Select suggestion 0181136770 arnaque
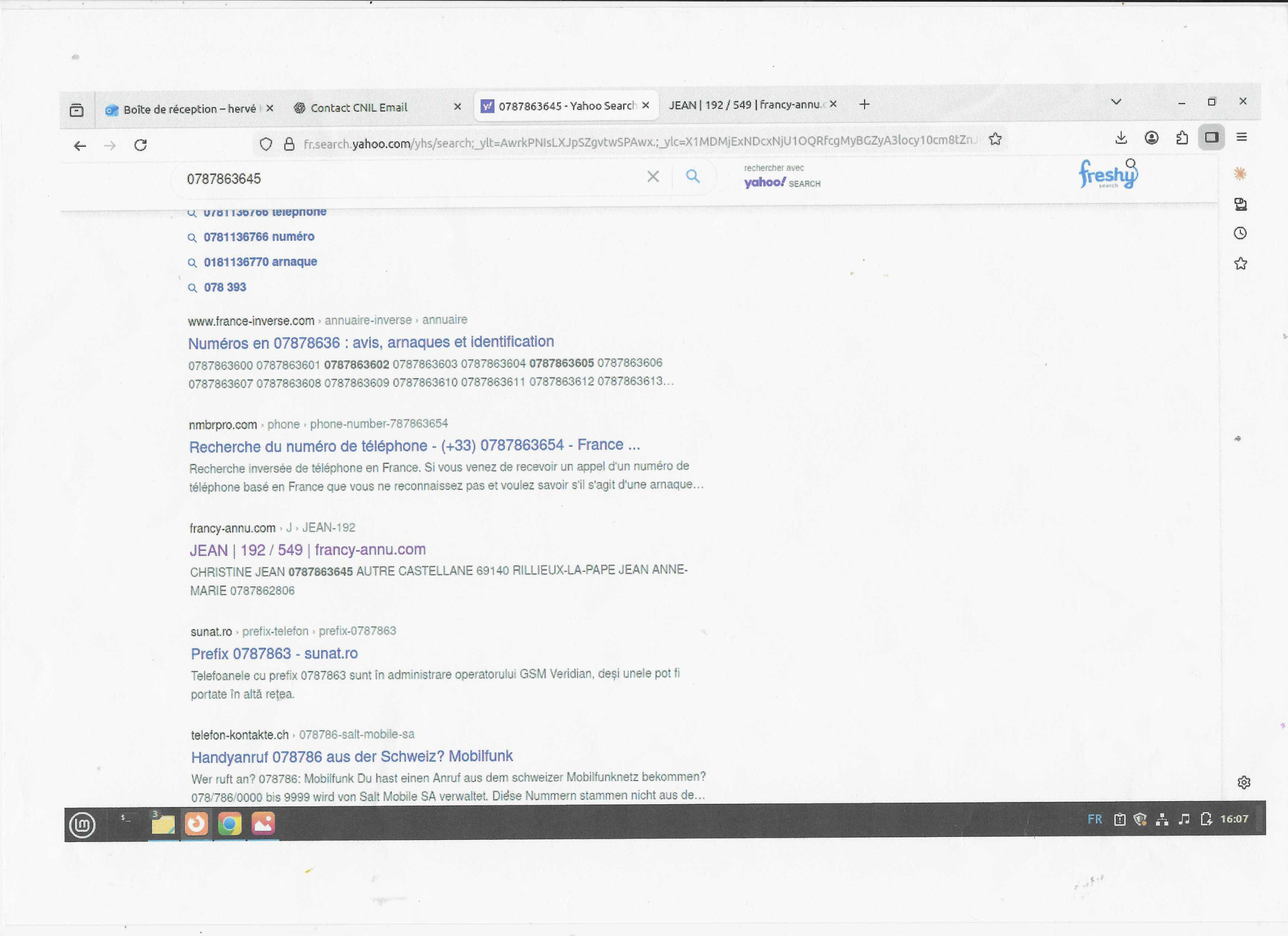The image size is (1288, 936). [x=260, y=262]
